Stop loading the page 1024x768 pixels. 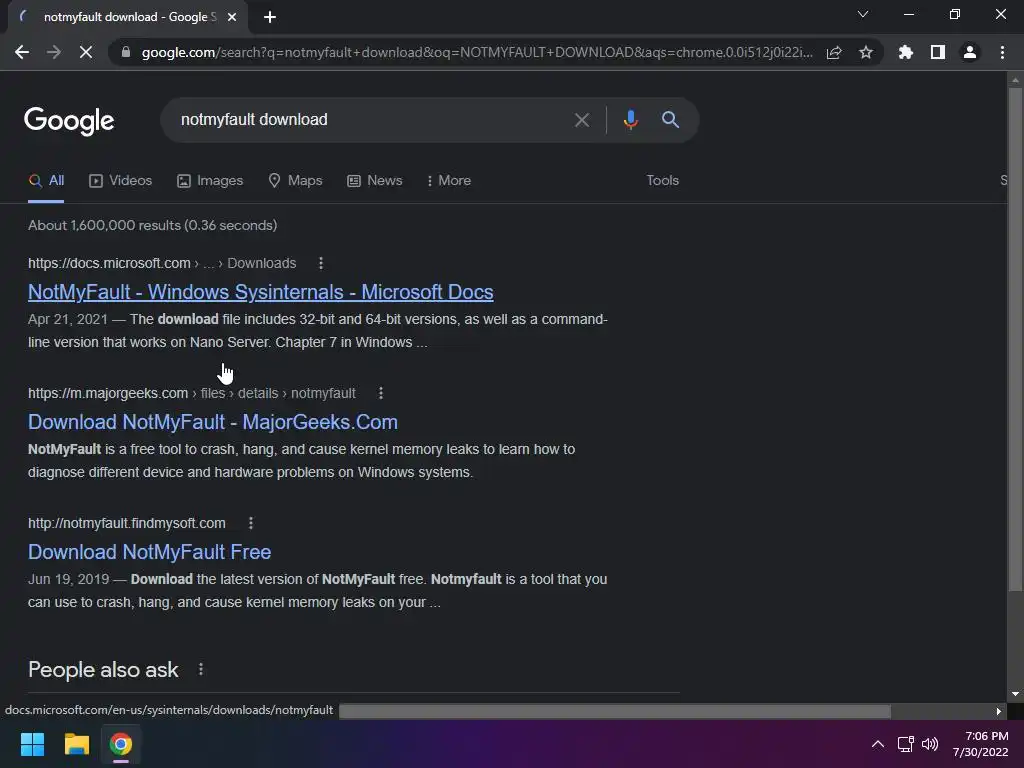coord(86,52)
